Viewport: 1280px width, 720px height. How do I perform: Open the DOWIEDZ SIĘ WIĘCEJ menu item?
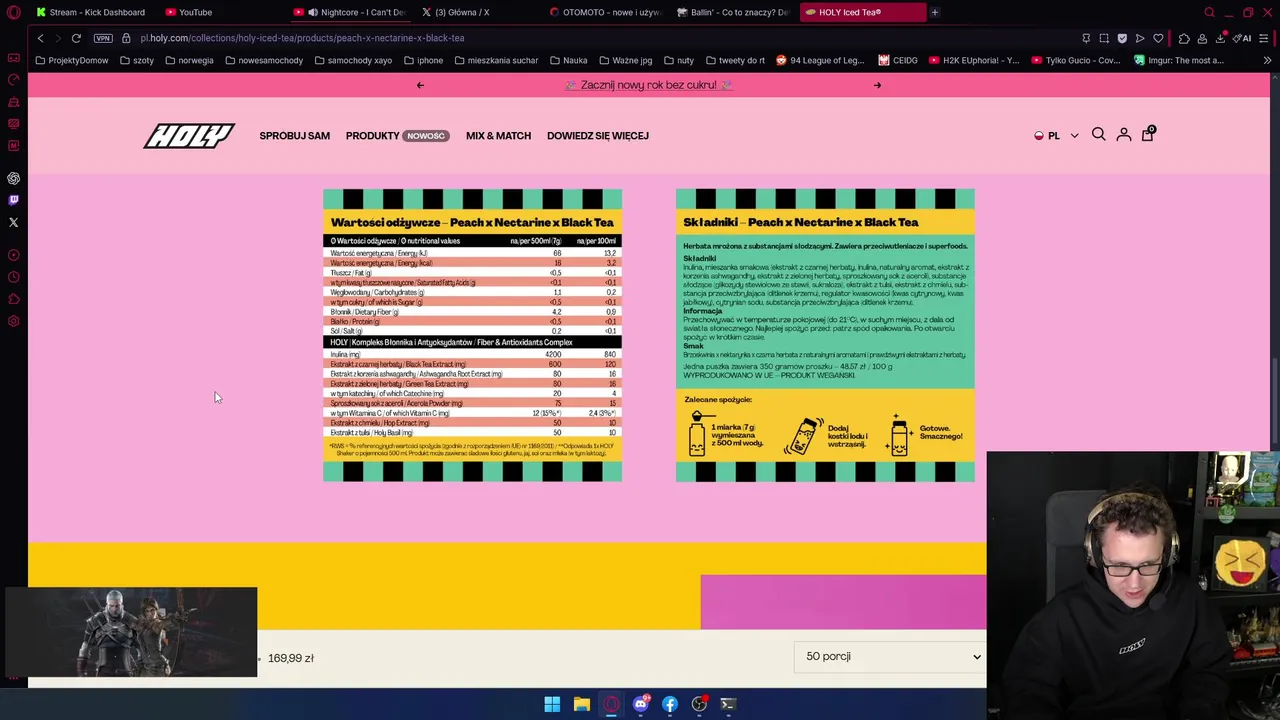click(598, 136)
